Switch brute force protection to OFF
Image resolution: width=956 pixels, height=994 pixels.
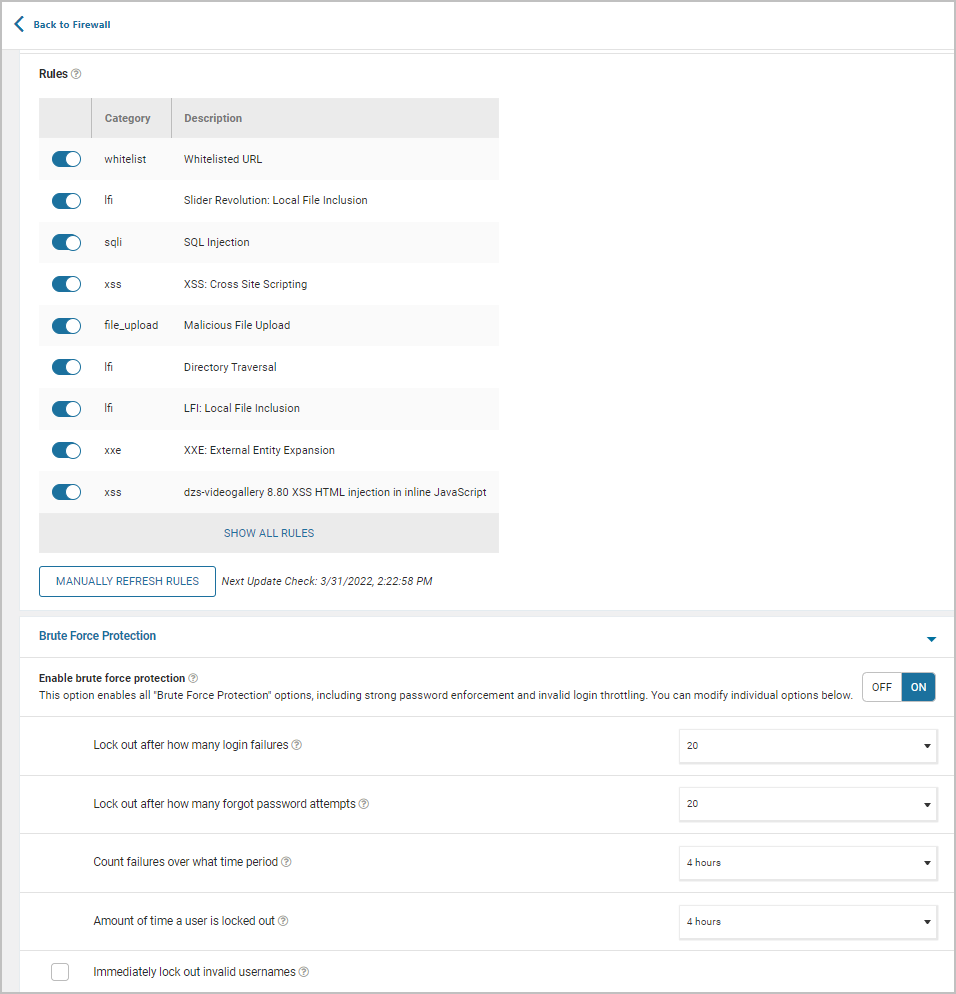click(882, 687)
